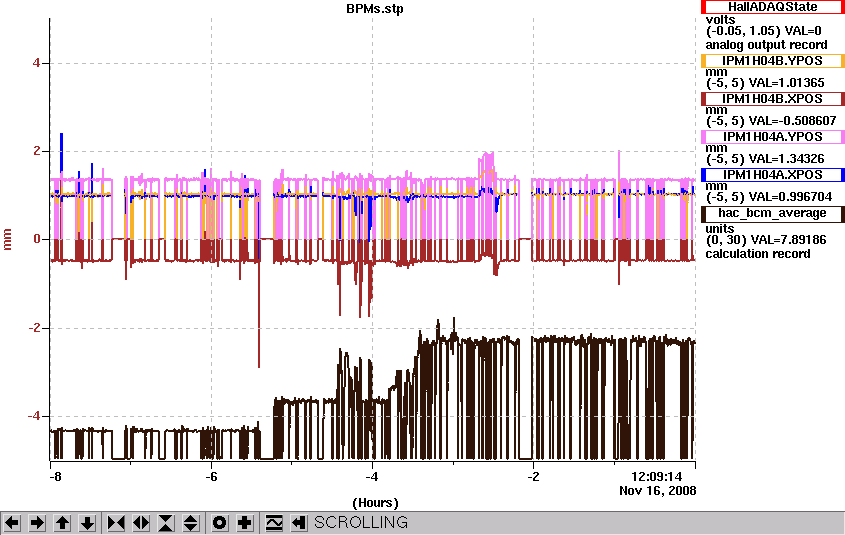Select the IPM1H04A.XPOS curve legend
The width and height of the screenshot is (845, 535).
772,175
